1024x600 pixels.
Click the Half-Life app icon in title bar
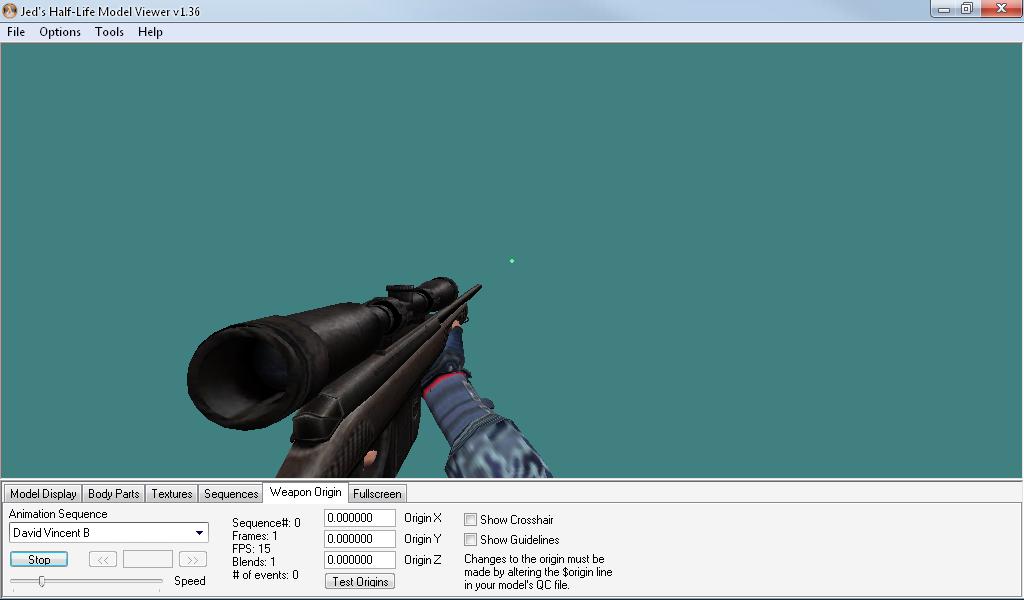pyautogui.click(x=10, y=11)
